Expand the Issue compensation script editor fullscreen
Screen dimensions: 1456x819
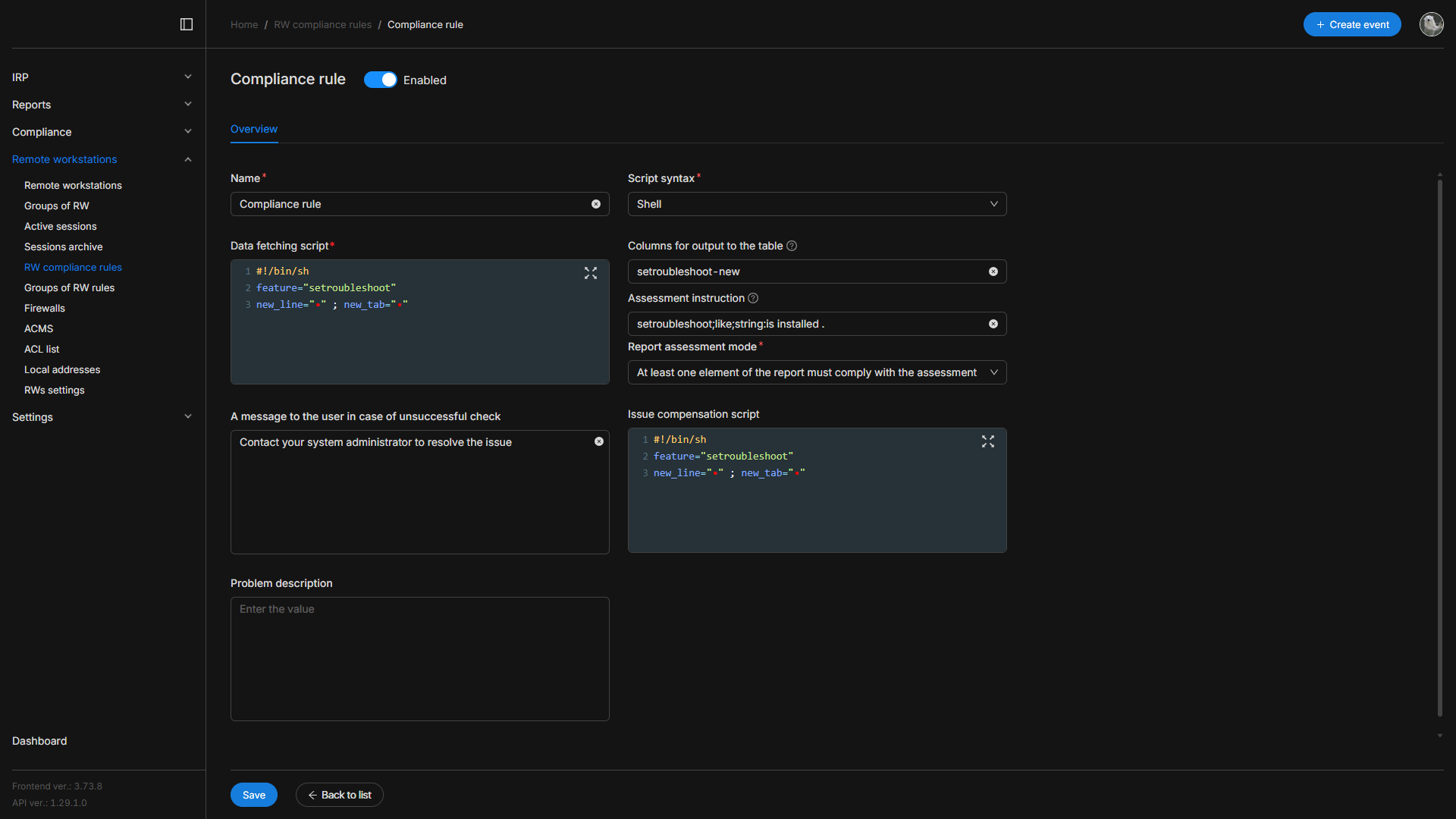point(987,441)
